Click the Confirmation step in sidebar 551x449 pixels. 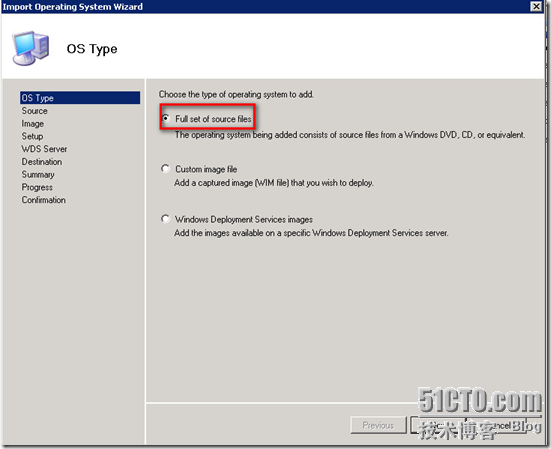[44, 200]
